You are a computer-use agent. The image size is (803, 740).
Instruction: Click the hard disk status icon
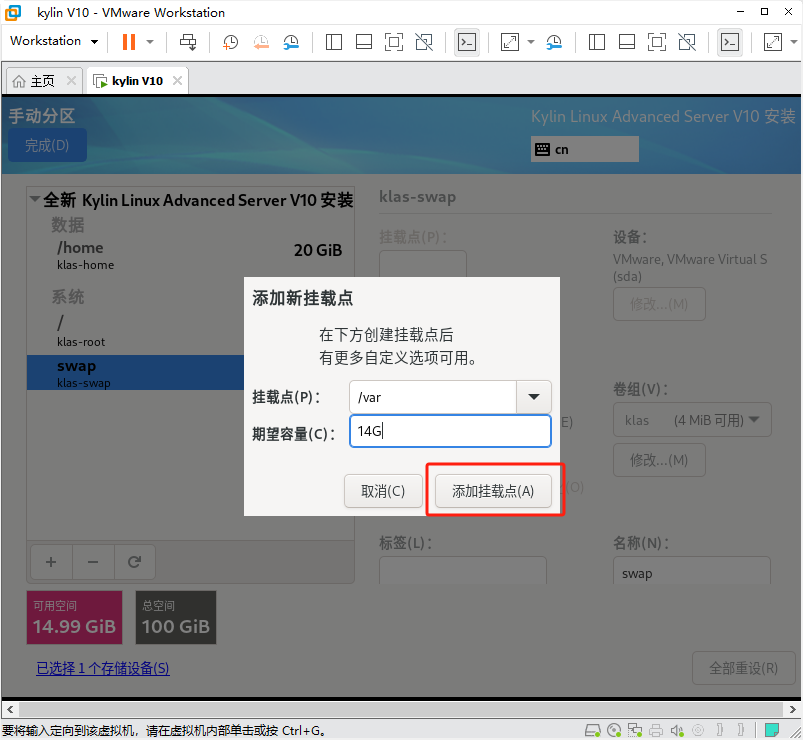pos(593,730)
